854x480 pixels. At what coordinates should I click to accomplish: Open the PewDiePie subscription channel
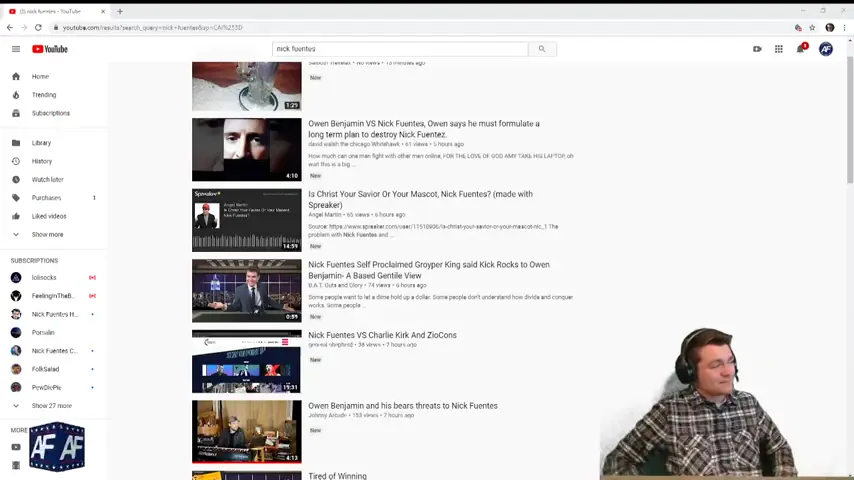[46, 387]
